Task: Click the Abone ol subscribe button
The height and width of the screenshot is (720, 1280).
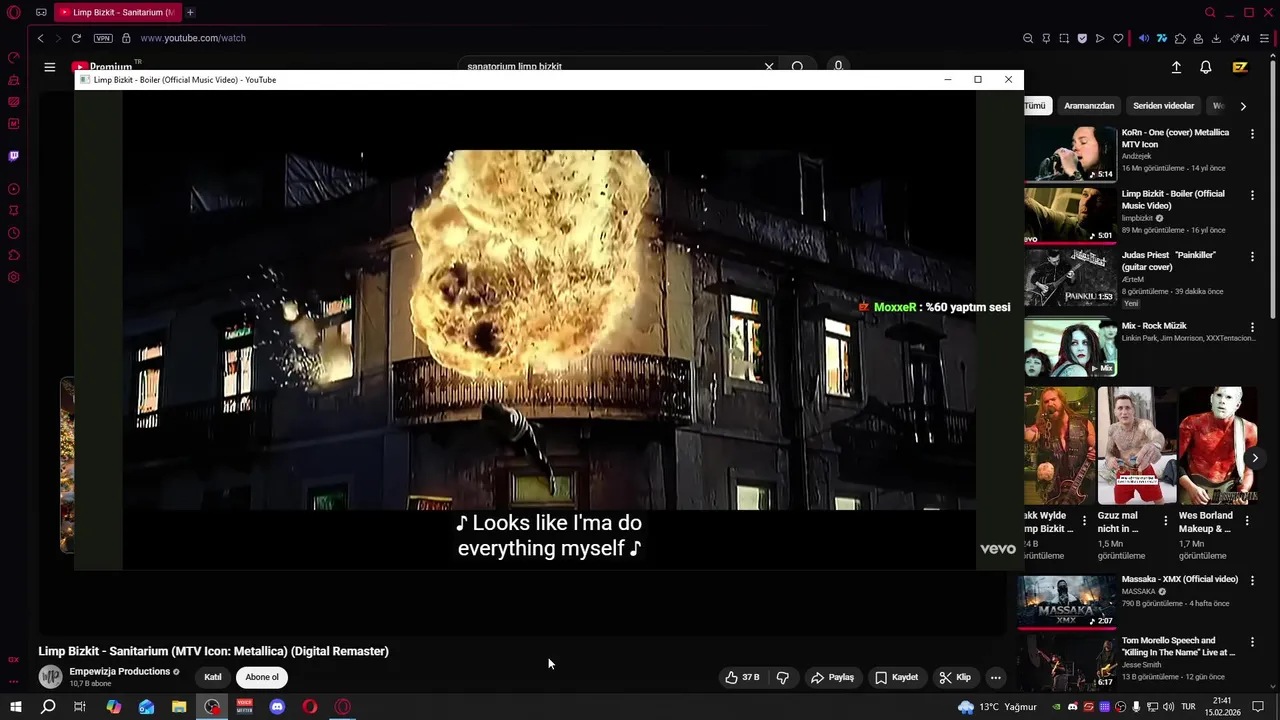Action: click(262, 677)
